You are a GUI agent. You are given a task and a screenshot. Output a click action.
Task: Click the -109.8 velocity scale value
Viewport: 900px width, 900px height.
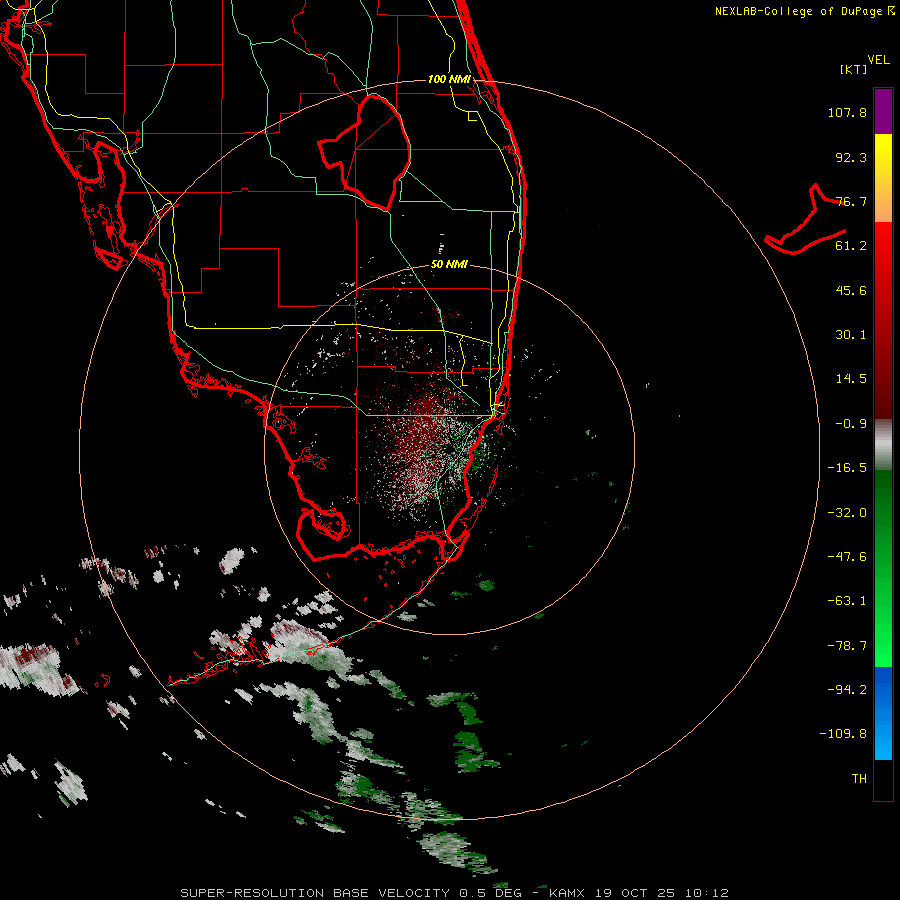tap(843, 734)
